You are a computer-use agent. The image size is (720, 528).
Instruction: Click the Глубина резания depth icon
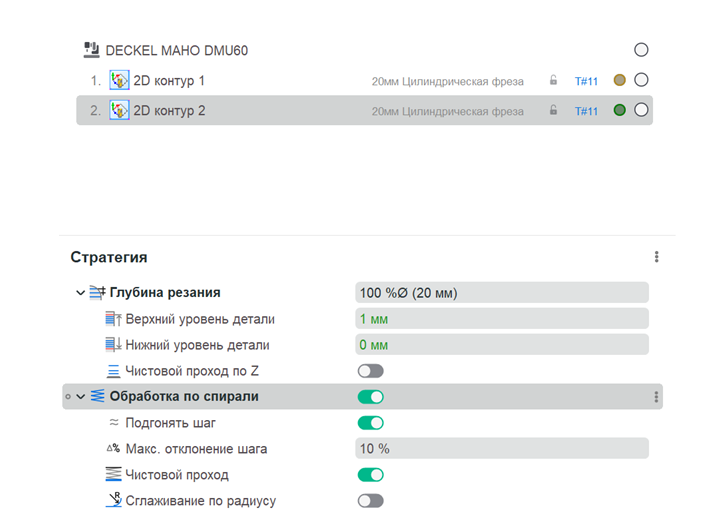coord(97,292)
